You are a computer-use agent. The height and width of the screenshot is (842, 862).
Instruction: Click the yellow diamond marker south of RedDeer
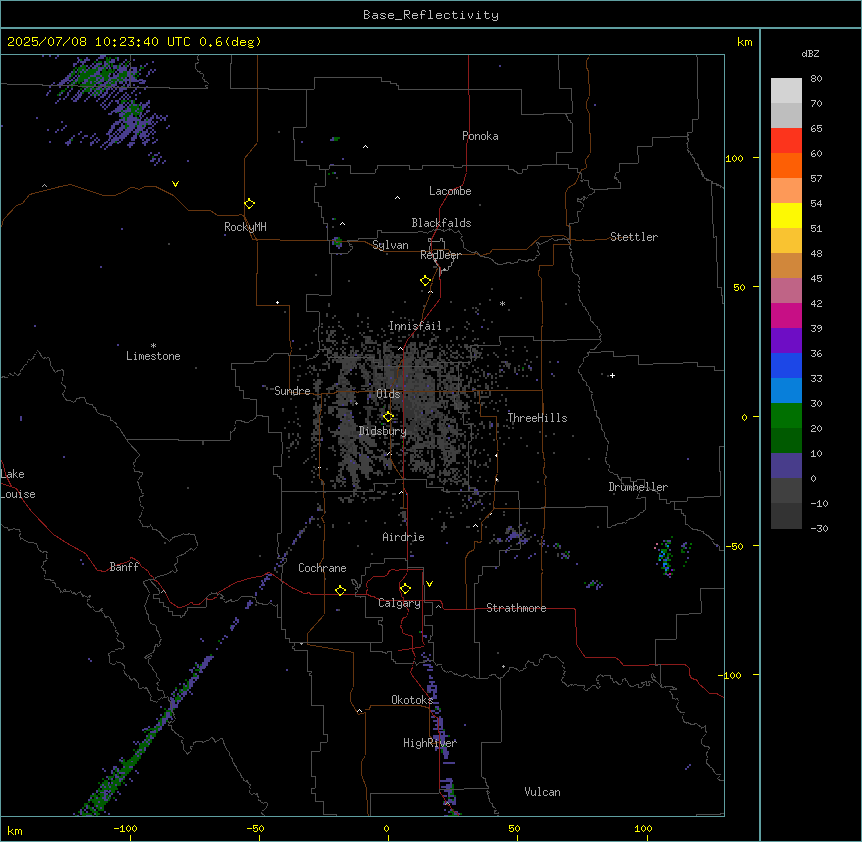[x=426, y=281]
